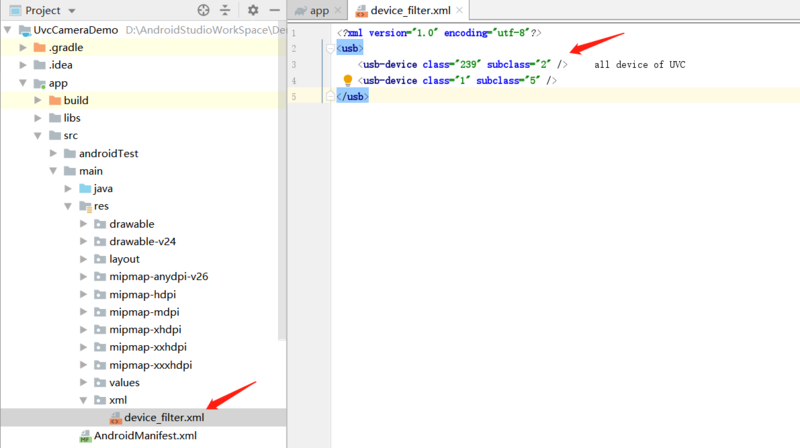This screenshot has width=800, height=448.
Task: Click the device_filter.xml file icon in tree
Action: 115,418
